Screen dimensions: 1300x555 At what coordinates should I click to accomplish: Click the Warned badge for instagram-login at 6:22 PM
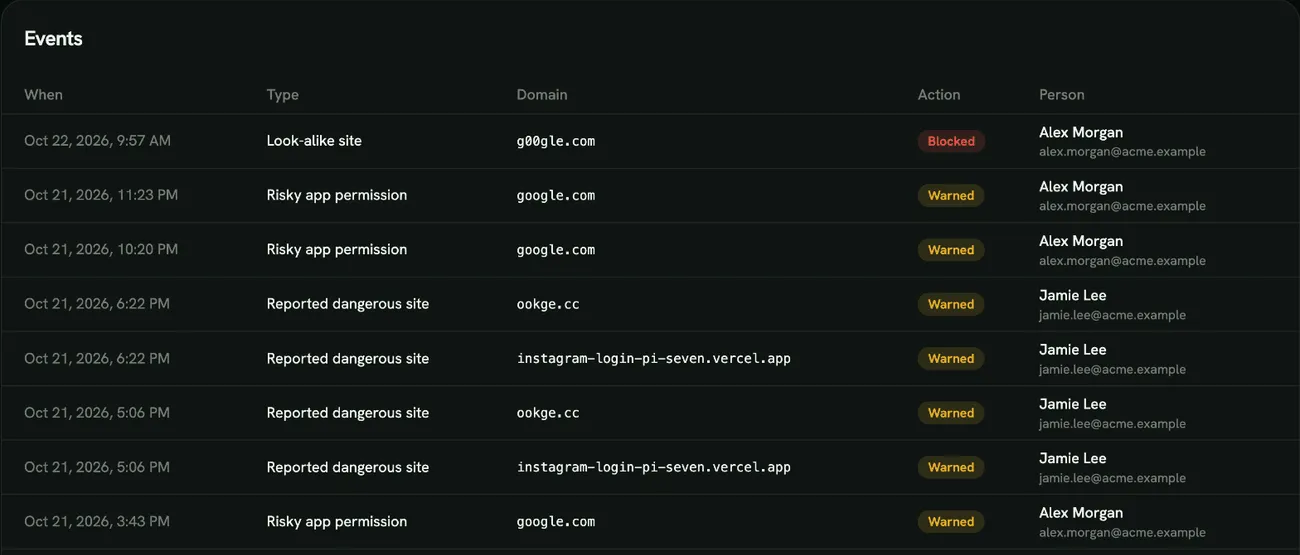[951, 359]
